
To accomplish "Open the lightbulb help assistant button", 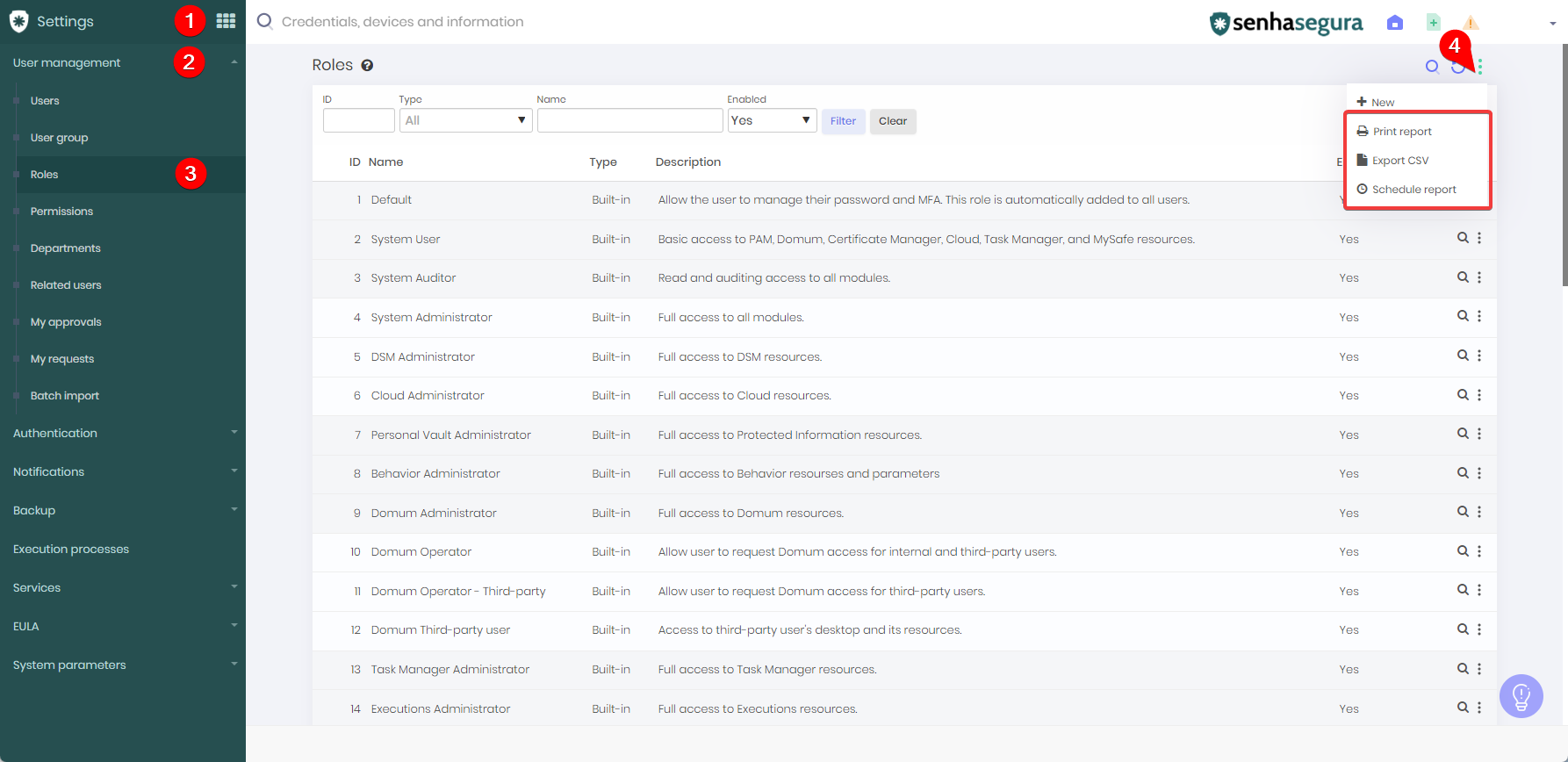I will point(1521,696).
